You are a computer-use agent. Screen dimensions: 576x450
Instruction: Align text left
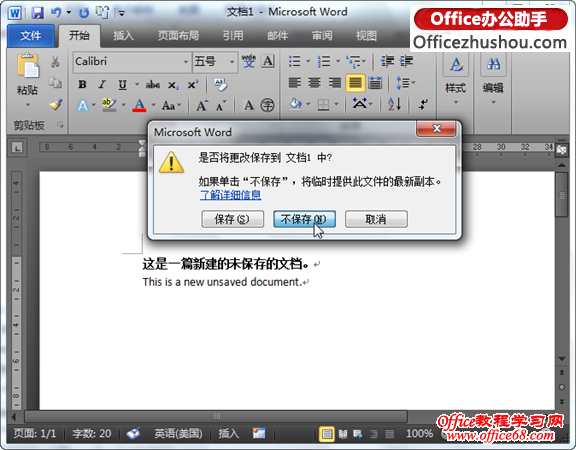(295, 83)
